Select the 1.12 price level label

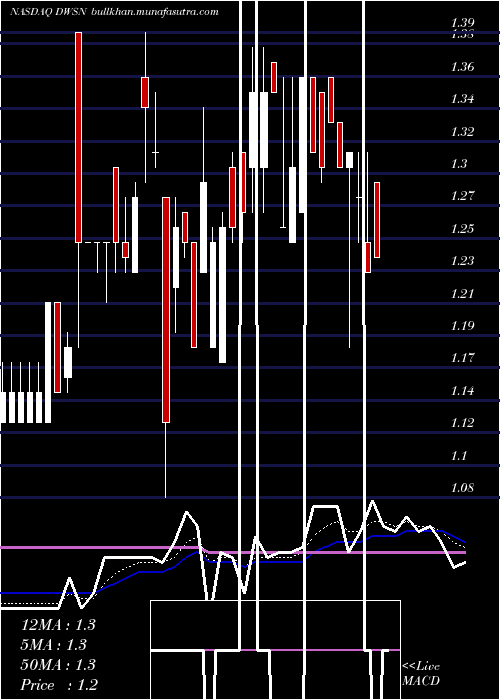tap(462, 423)
